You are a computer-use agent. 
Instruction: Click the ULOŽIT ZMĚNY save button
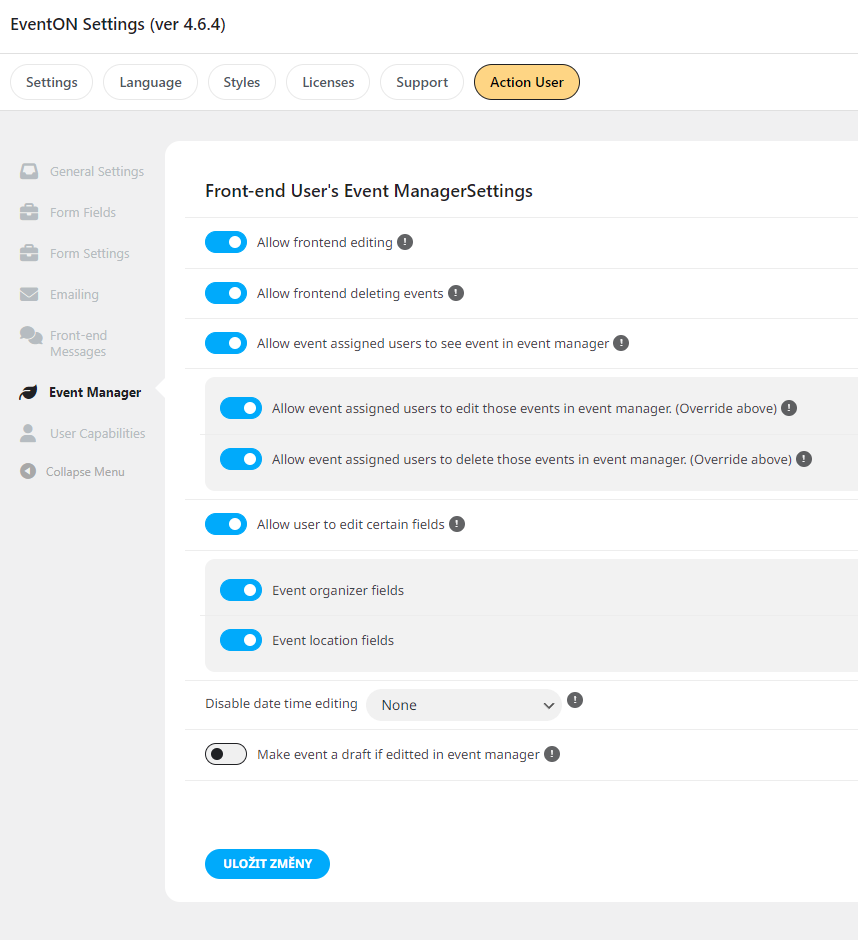point(267,864)
